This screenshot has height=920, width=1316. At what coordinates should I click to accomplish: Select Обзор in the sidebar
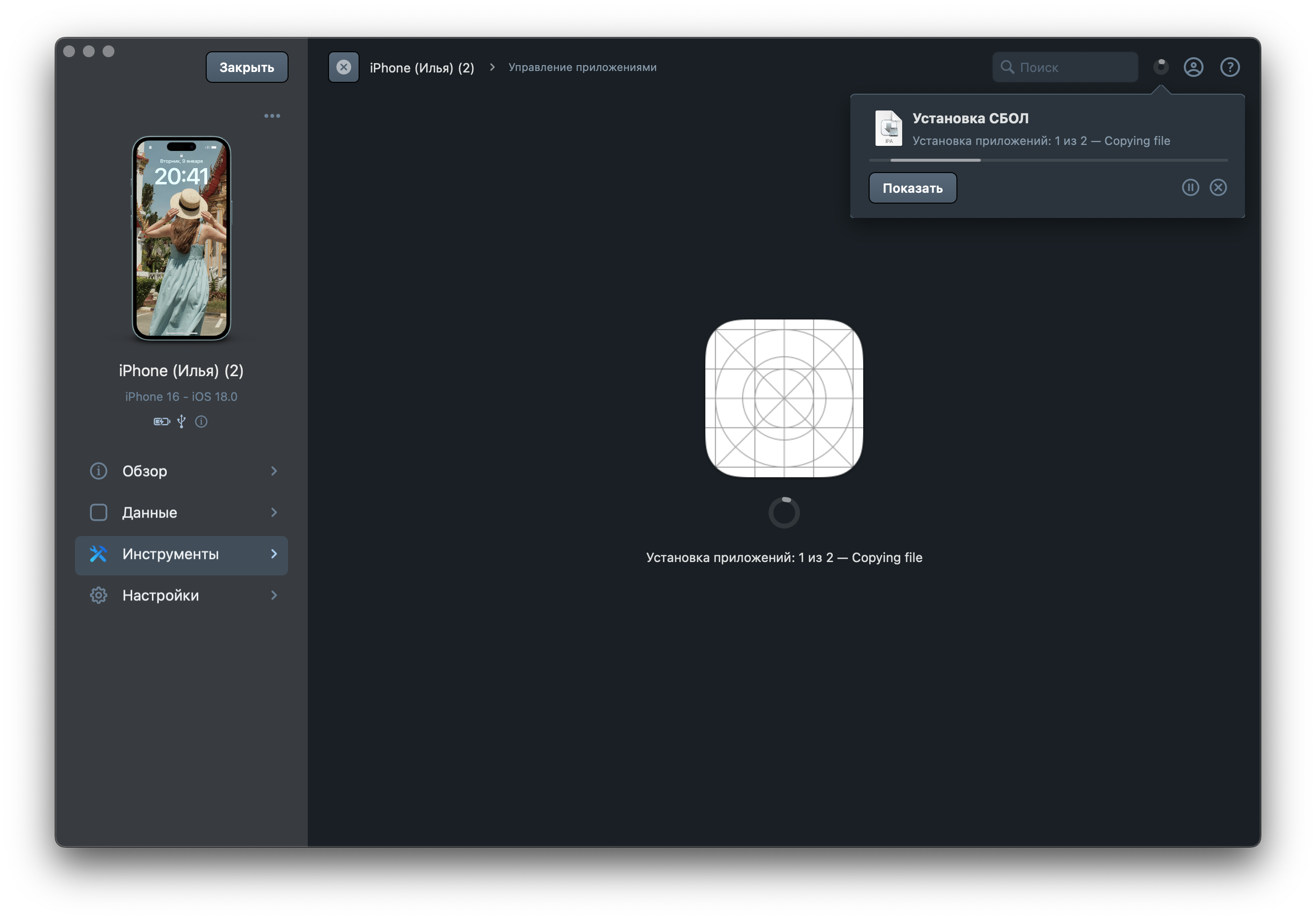pos(181,471)
